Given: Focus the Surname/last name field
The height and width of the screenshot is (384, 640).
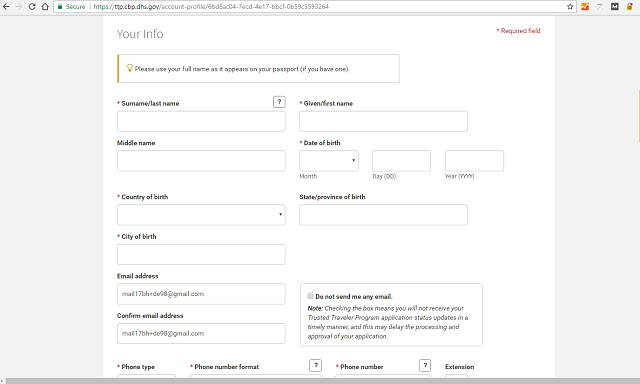Looking at the screenshot, I should (x=201, y=121).
